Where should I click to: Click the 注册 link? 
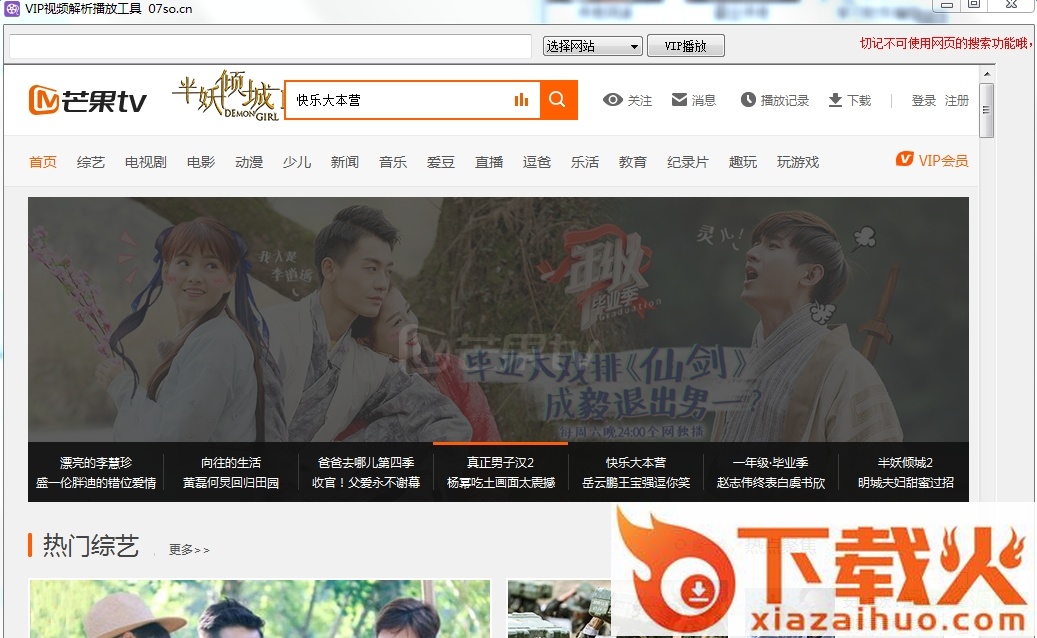(x=956, y=100)
